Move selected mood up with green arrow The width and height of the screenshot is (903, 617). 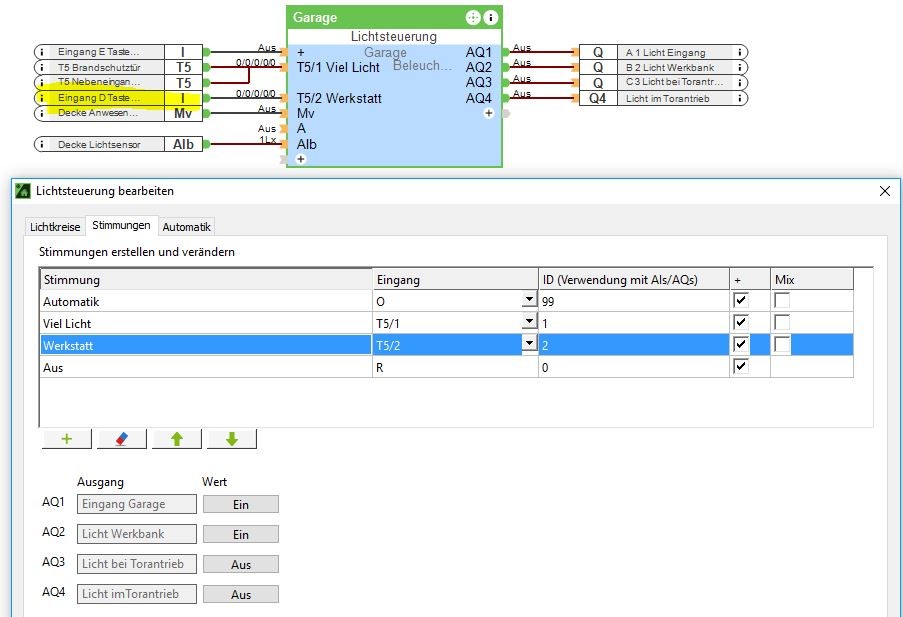176,439
